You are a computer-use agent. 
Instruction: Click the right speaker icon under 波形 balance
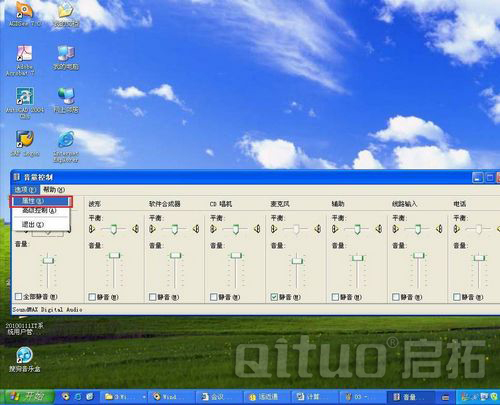coord(136,229)
